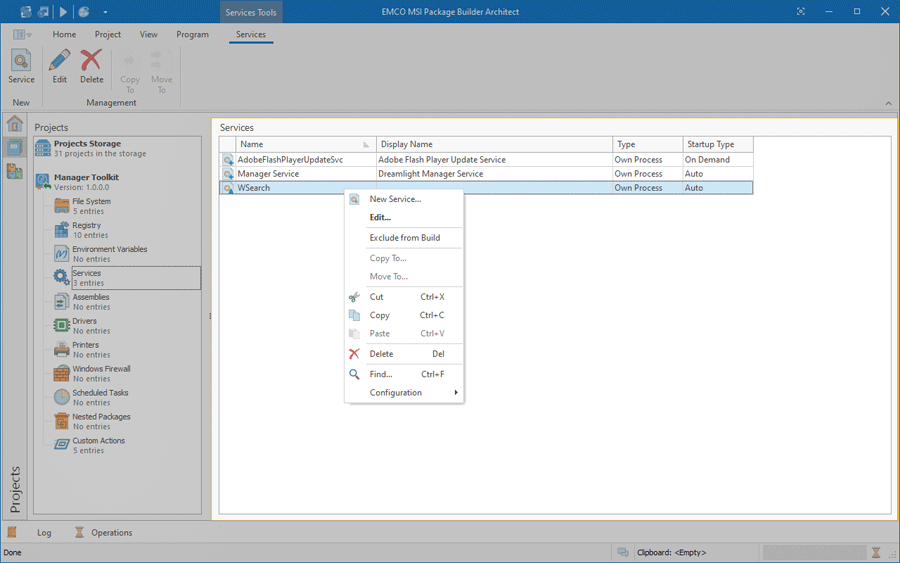Screen dimensions: 900x563
Task: Click the chat icon in status bar
Action: [623, 552]
